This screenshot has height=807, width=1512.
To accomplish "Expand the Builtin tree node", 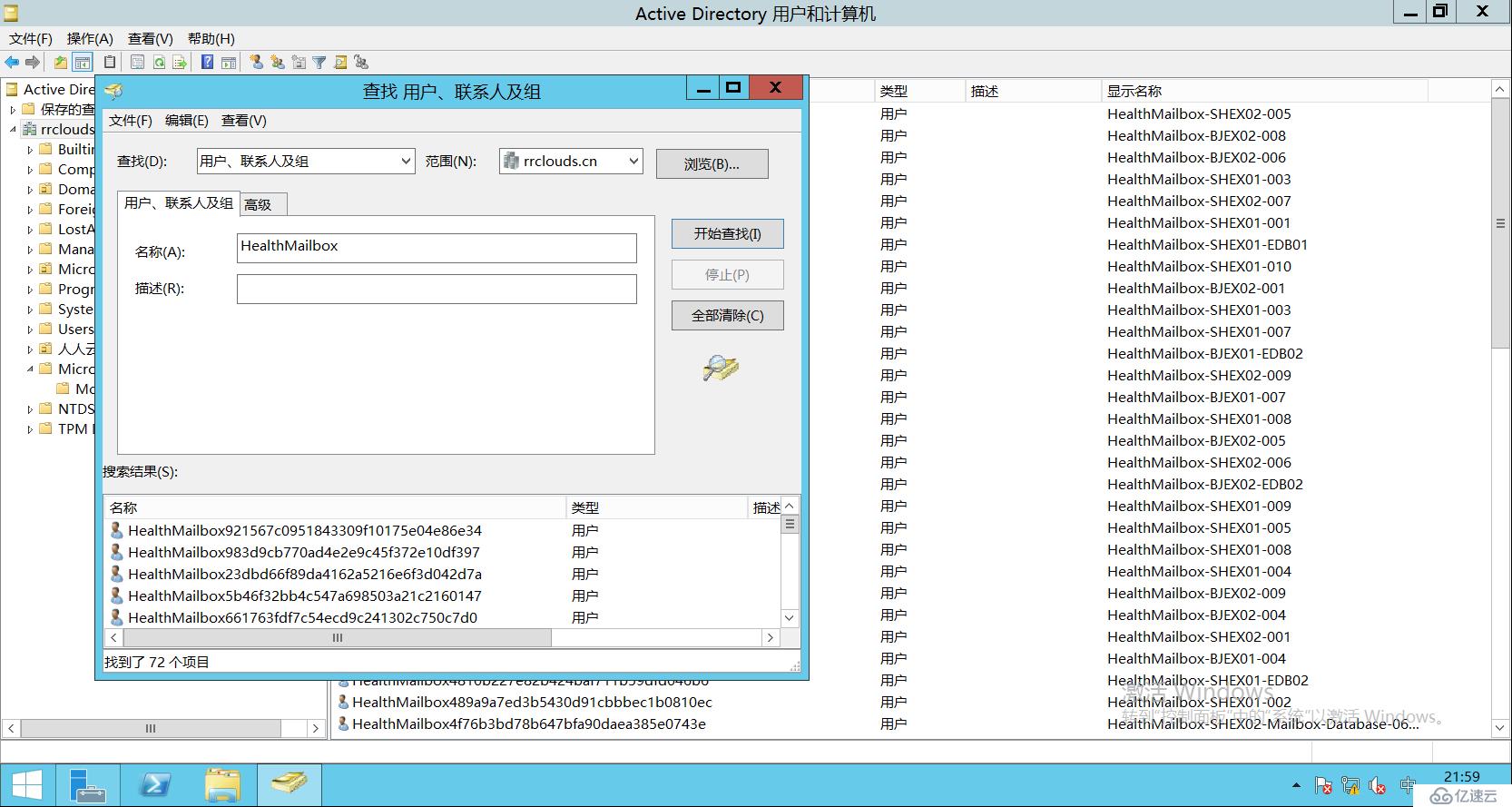I will [29, 150].
